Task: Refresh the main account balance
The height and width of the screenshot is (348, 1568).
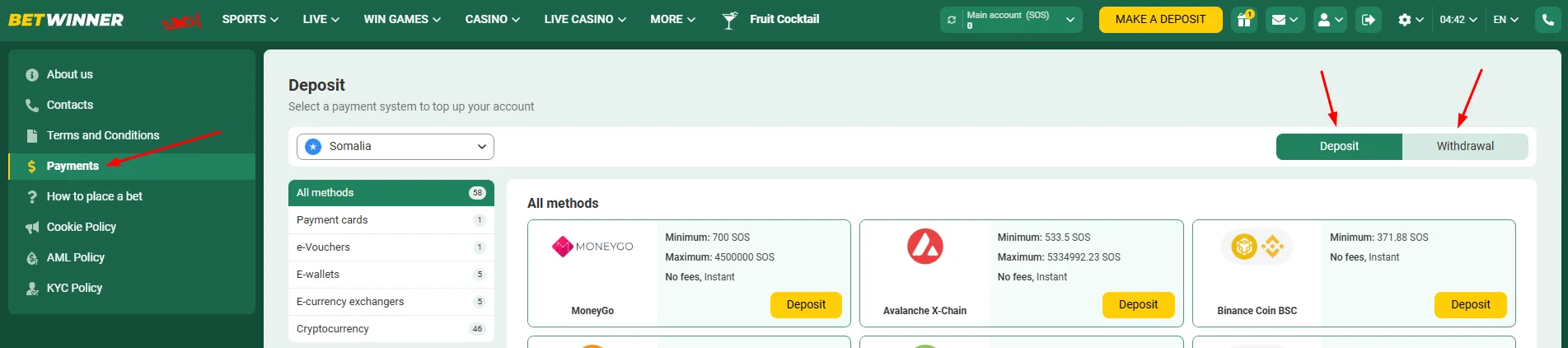Action: 952,20
